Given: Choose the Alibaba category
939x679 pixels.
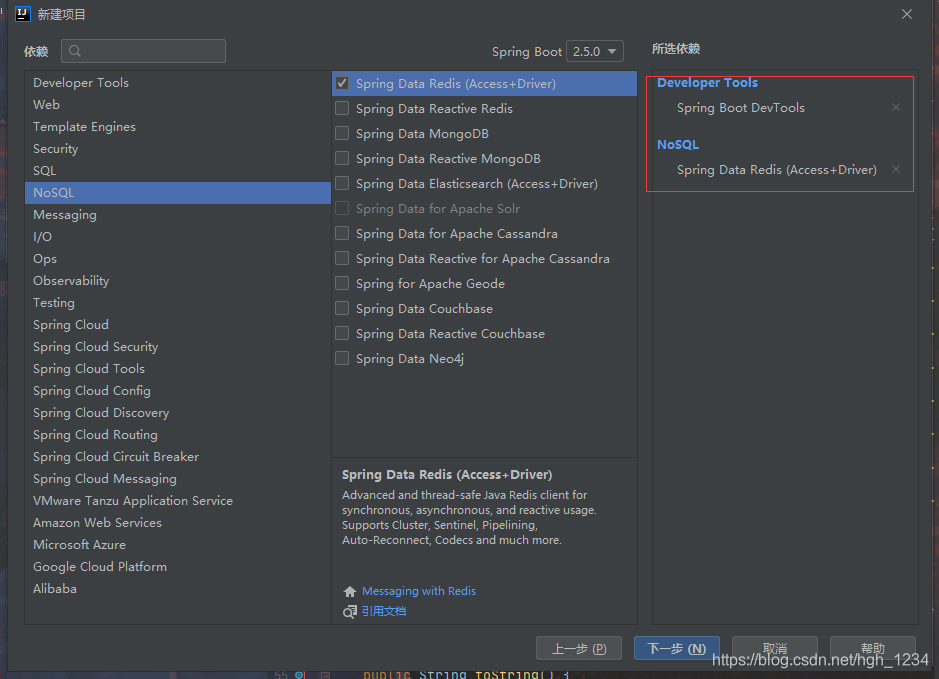Looking at the screenshot, I should (178, 589).
